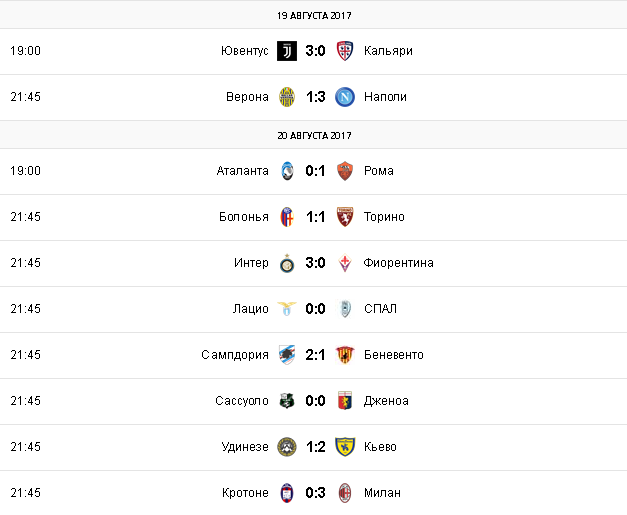This screenshot has height=515, width=627.
Task: Click the Milan crest icon
Action: pos(345,493)
